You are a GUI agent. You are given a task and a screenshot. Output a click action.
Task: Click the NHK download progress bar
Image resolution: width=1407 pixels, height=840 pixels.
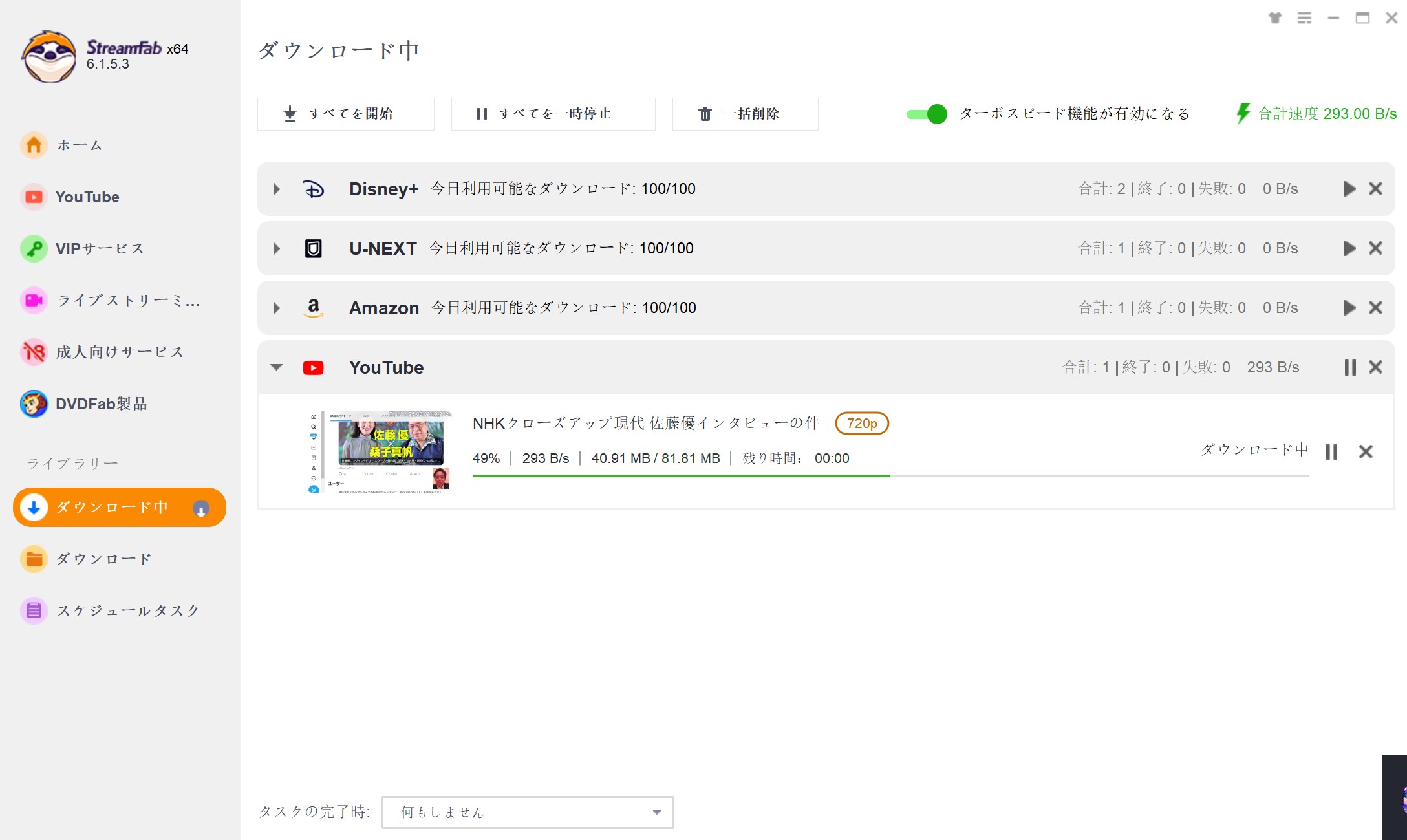tap(890, 475)
